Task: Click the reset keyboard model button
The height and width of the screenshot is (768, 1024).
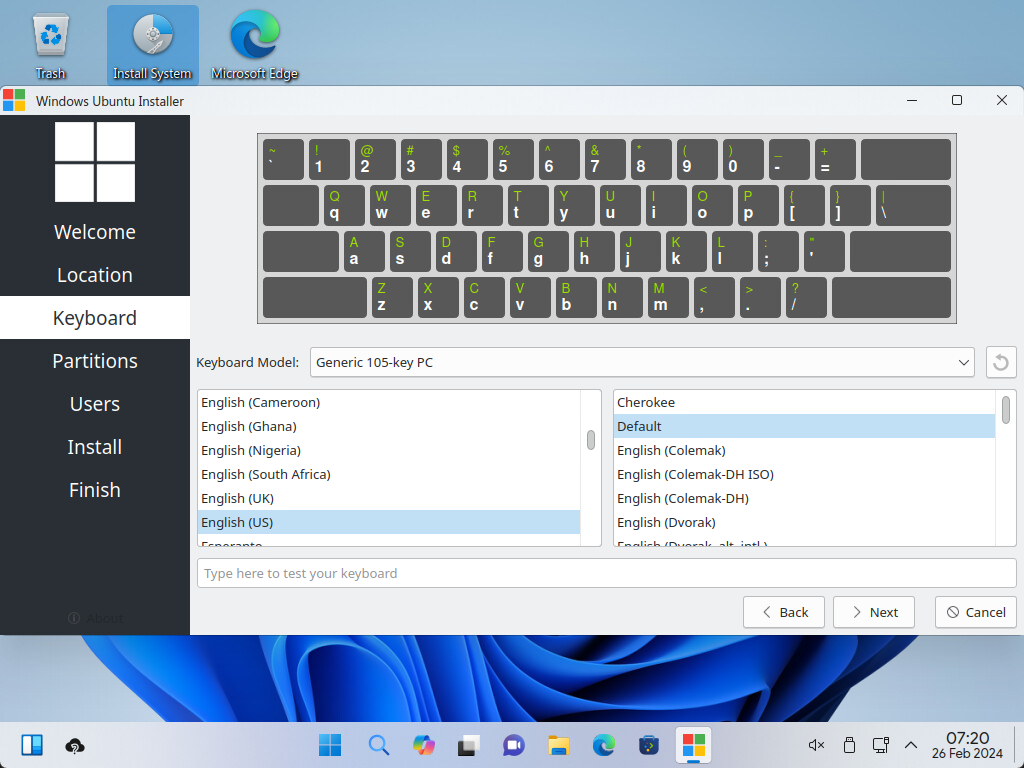Action: 1001,362
